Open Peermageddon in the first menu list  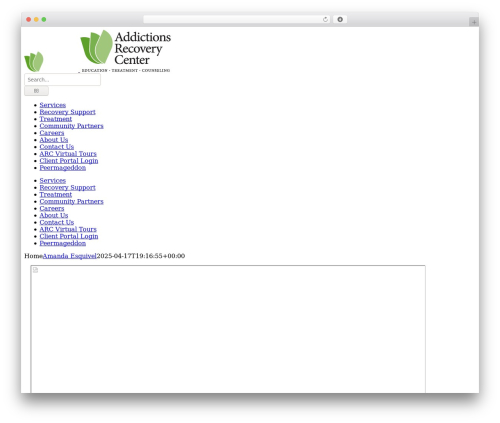63,168
